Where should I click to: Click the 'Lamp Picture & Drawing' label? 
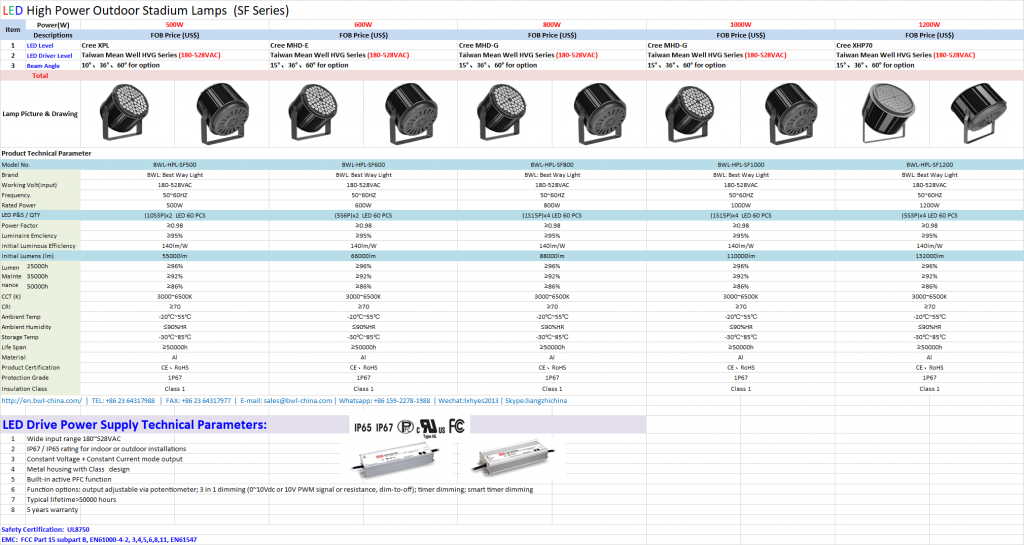click(x=40, y=114)
